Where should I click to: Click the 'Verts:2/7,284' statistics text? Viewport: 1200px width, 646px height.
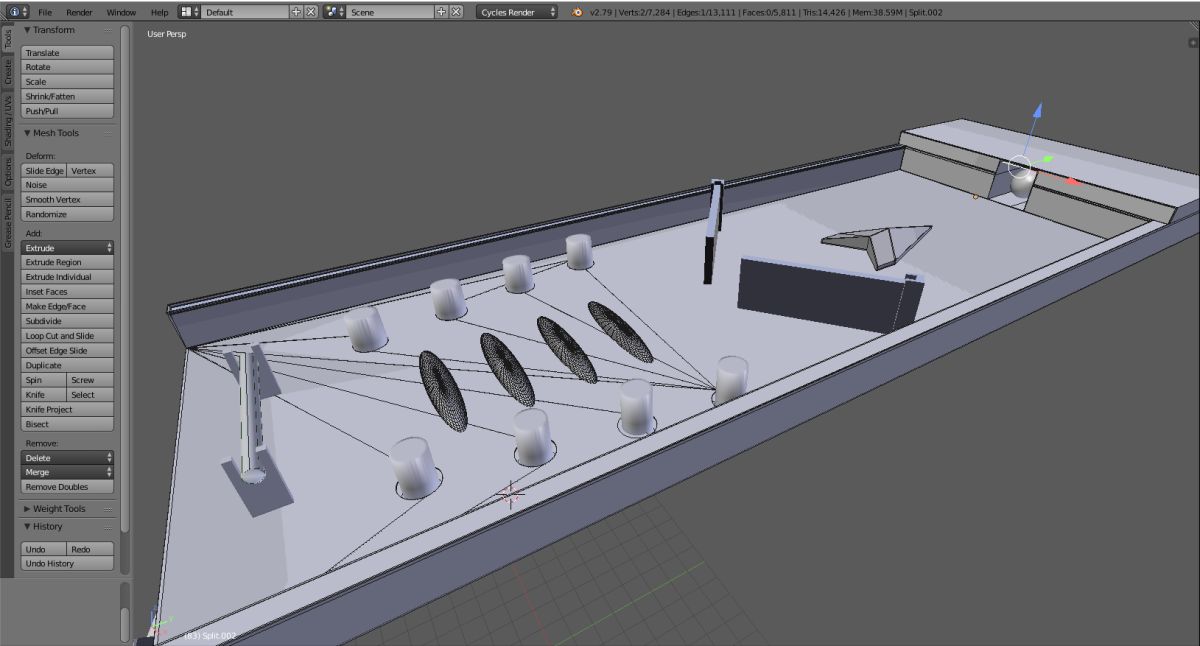(x=651, y=12)
